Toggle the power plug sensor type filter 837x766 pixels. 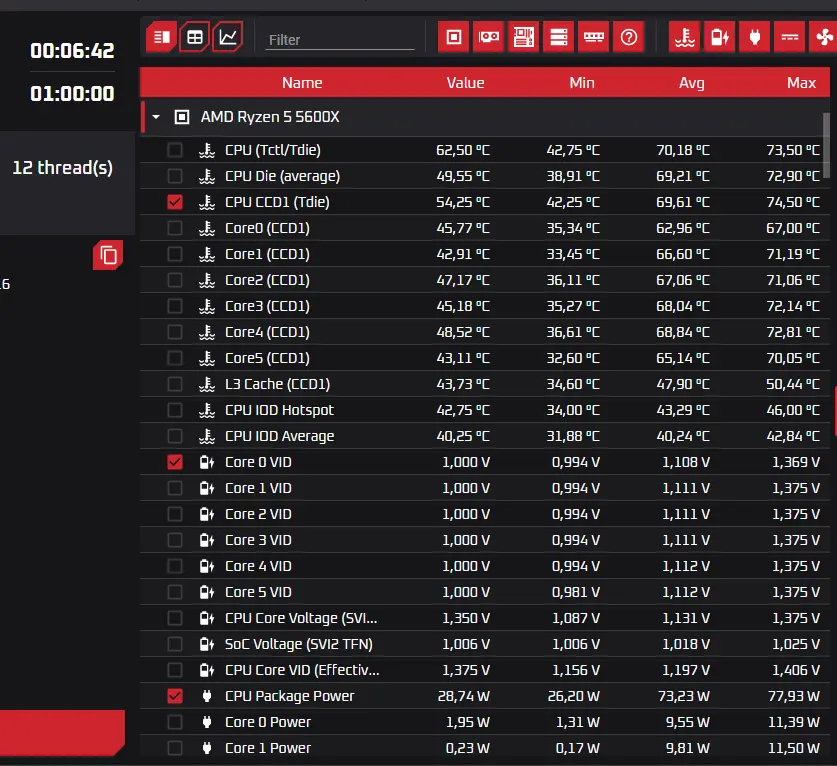coord(755,37)
